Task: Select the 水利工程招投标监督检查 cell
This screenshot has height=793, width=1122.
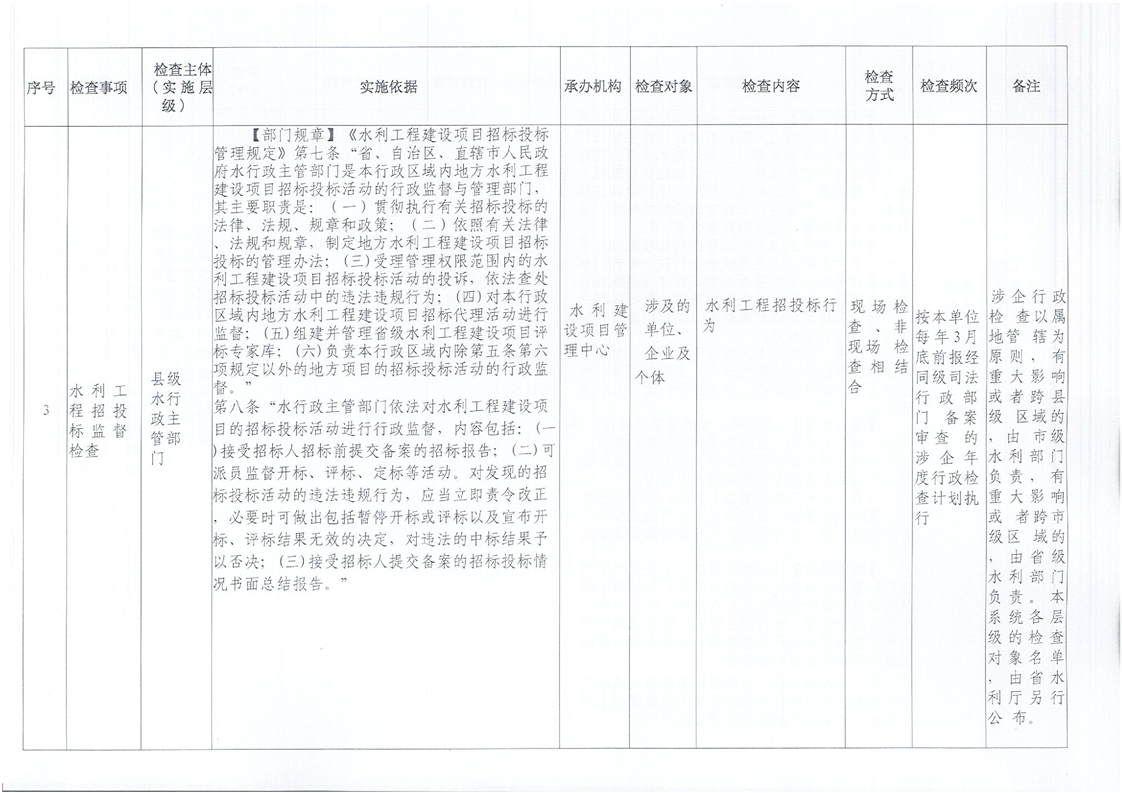Action: pyautogui.click(x=98, y=418)
